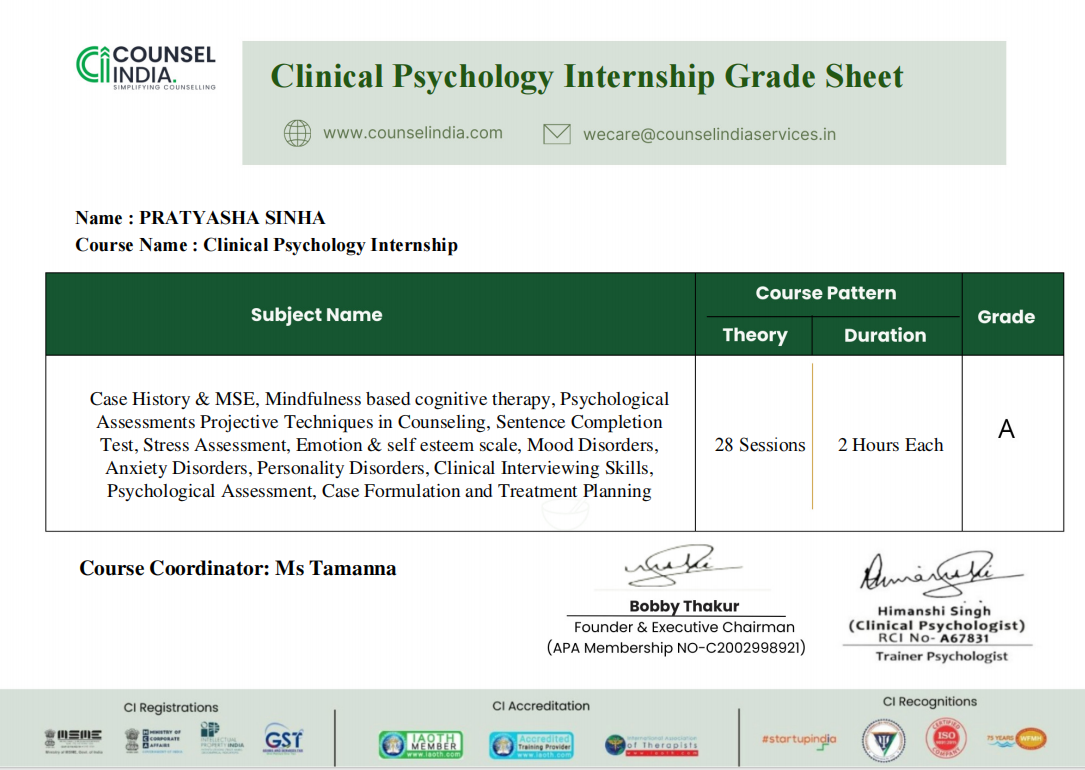This screenshot has height=770, width=1085.
Task: Click the IAOTH Member badge
Action: 420,745
